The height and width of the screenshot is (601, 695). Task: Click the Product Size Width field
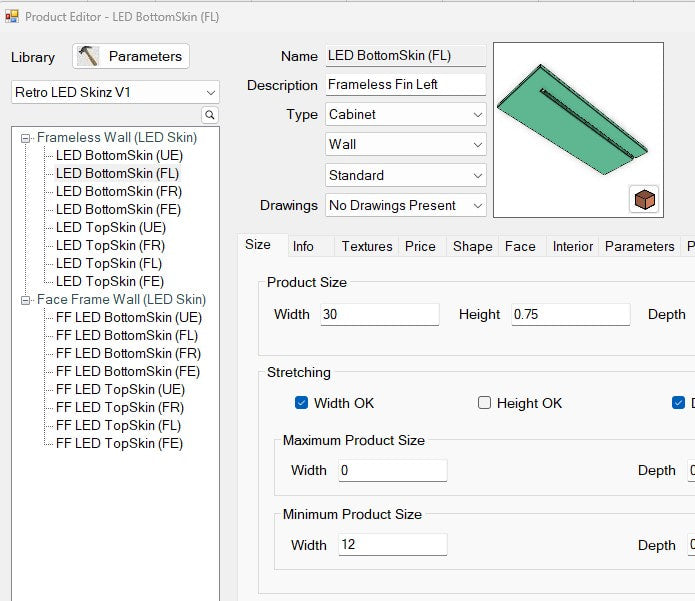point(379,315)
